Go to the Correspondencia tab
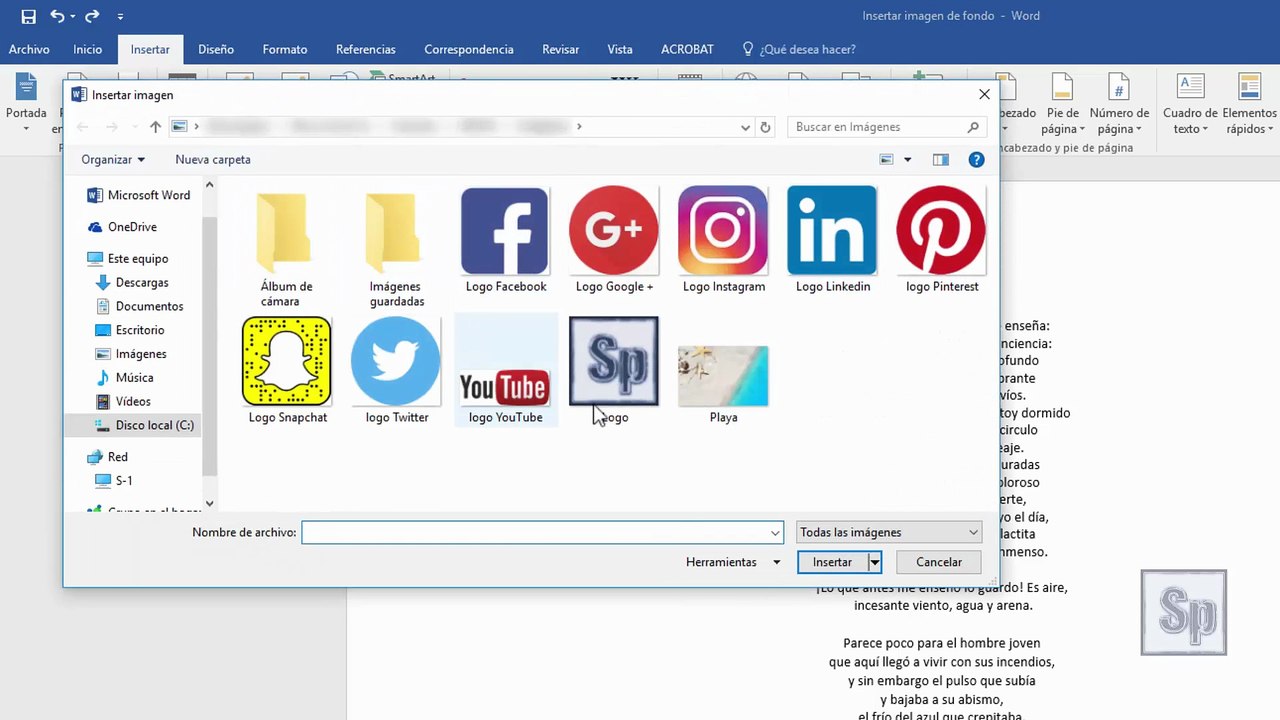The height and width of the screenshot is (720, 1280). (x=469, y=49)
